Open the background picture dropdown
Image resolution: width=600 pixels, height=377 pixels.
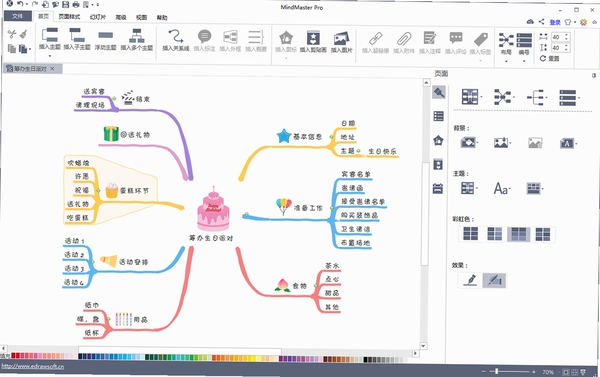pos(502,143)
